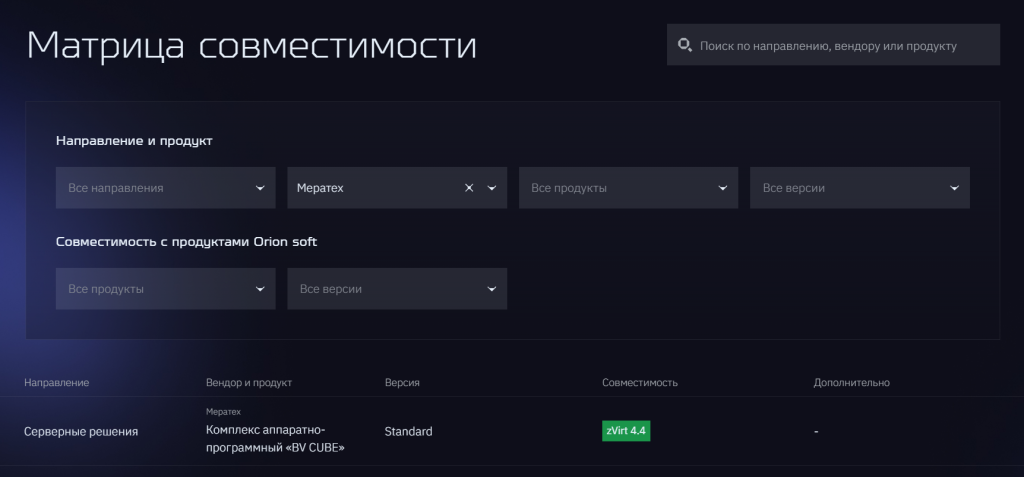Click the Совместимость с продуктами Orion soft label
This screenshot has width=1024, height=477.
click(x=187, y=242)
